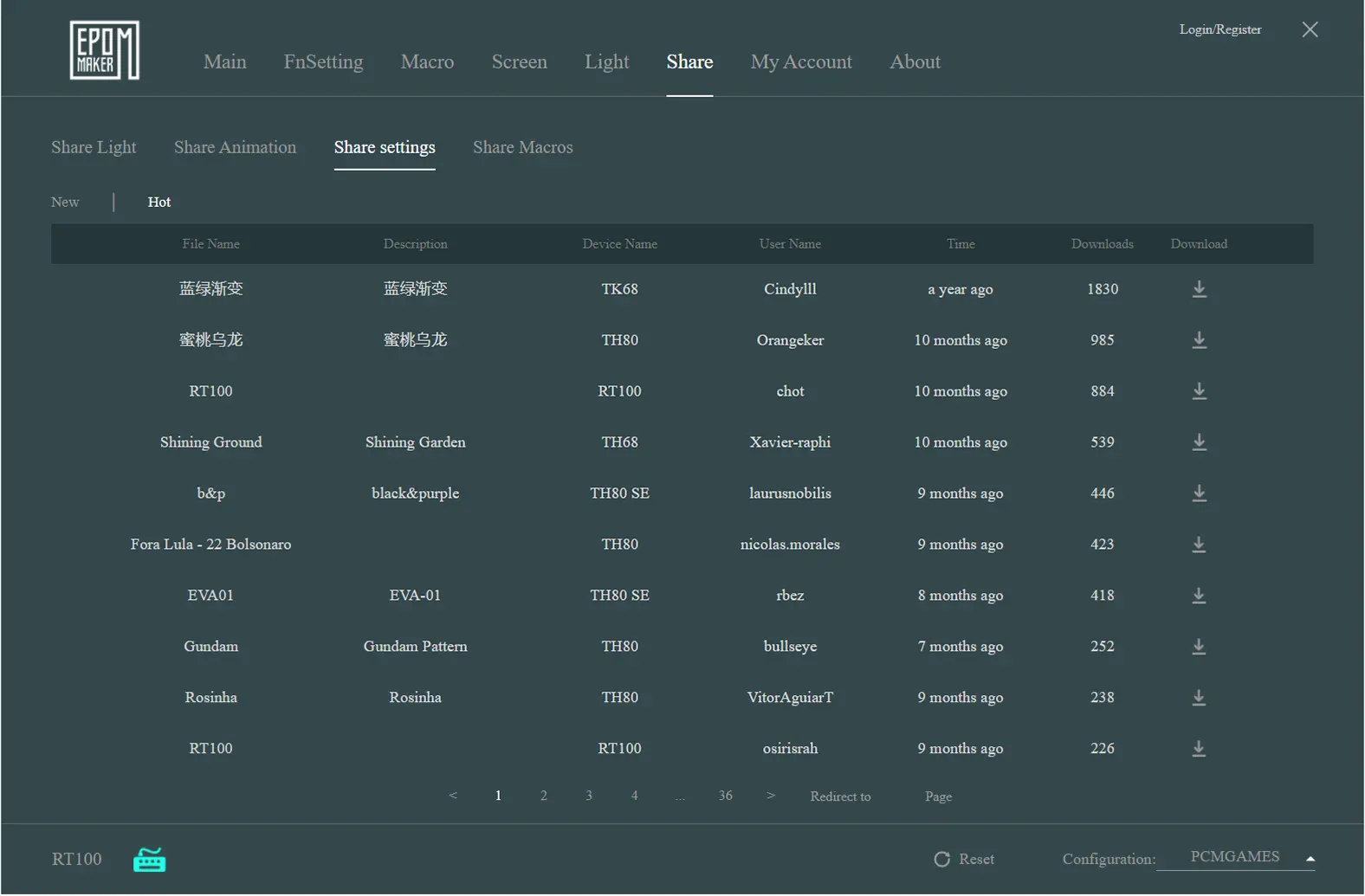1365x896 pixels.
Task: Go to page 4
Action: click(x=635, y=796)
